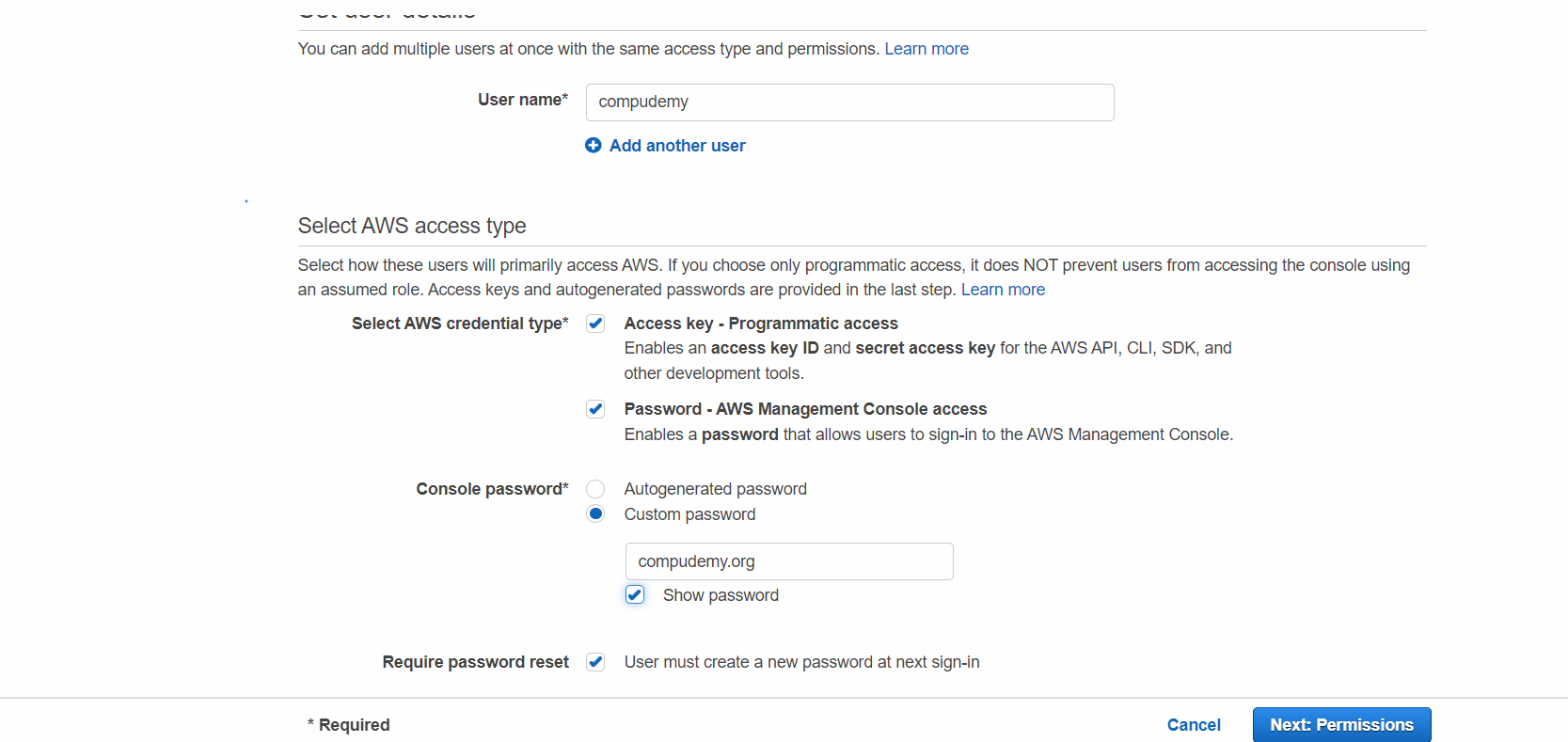The height and width of the screenshot is (742, 1568).
Task: Click the plus icon beside Add another user
Action: pos(593,145)
